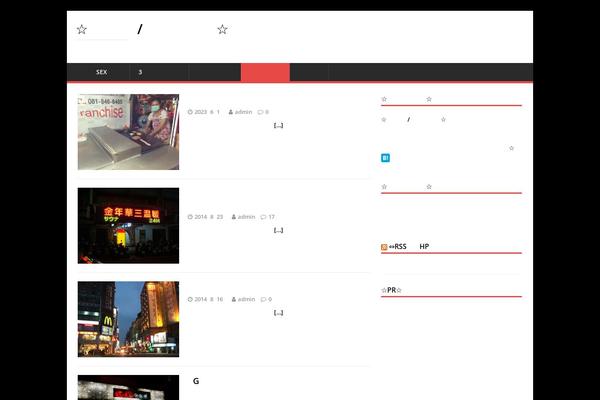
Task: Select the red highlighted navigation tab
Action: [x=265, y=72]
